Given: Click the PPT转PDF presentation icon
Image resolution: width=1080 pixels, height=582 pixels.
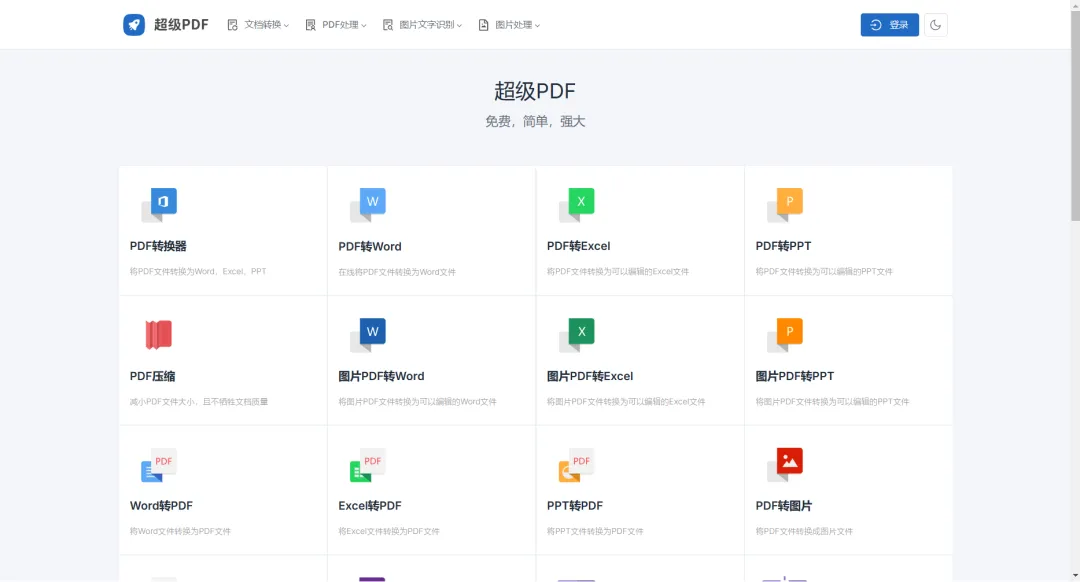Looking at the screenshot, I should click(x=577, y=465).
